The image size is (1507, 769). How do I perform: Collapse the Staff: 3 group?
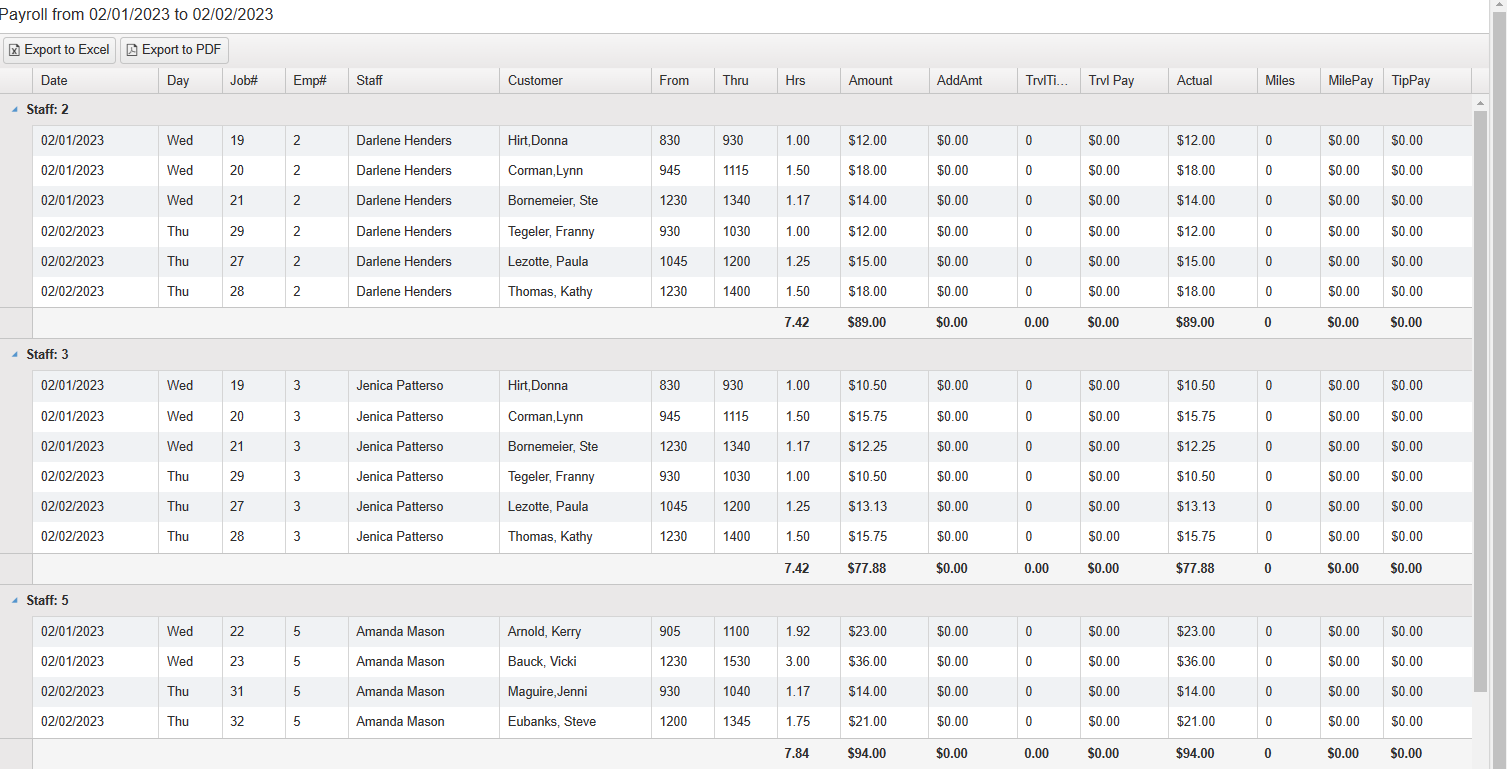[x=15, y=355]
